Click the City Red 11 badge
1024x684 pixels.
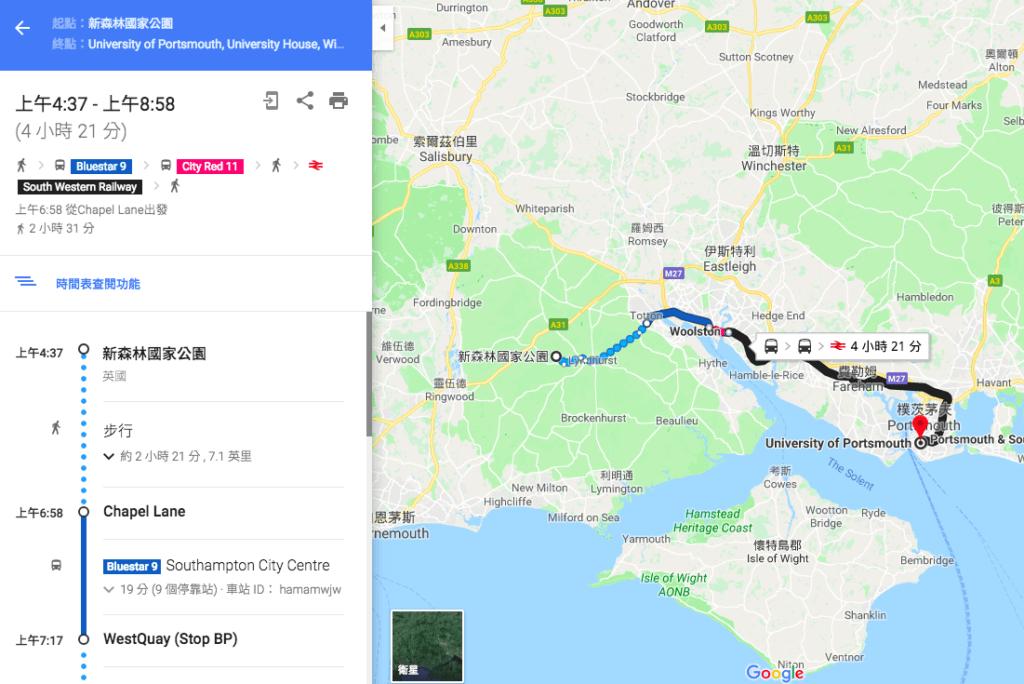[210, 167]
